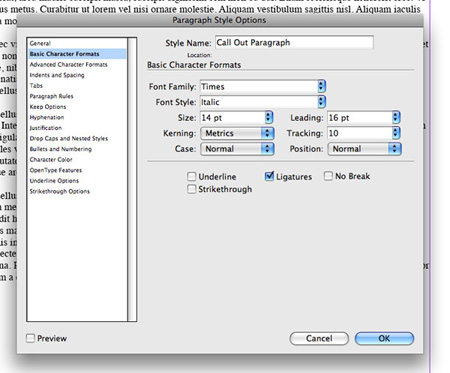Click the Style Name text field
The width and height of the screenshot is (450, 373).
pyautogui.click(x=294, y=43)
